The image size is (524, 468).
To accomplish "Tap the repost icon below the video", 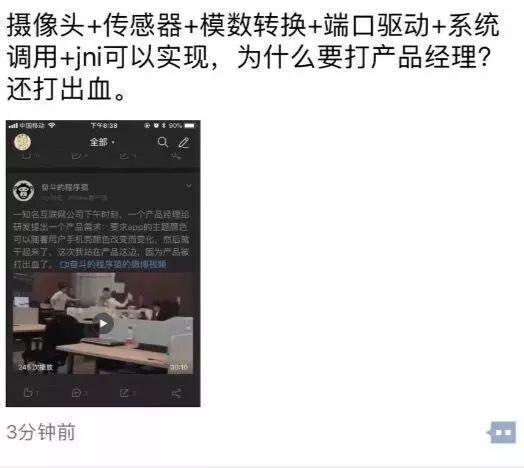I will coord(128,392).
